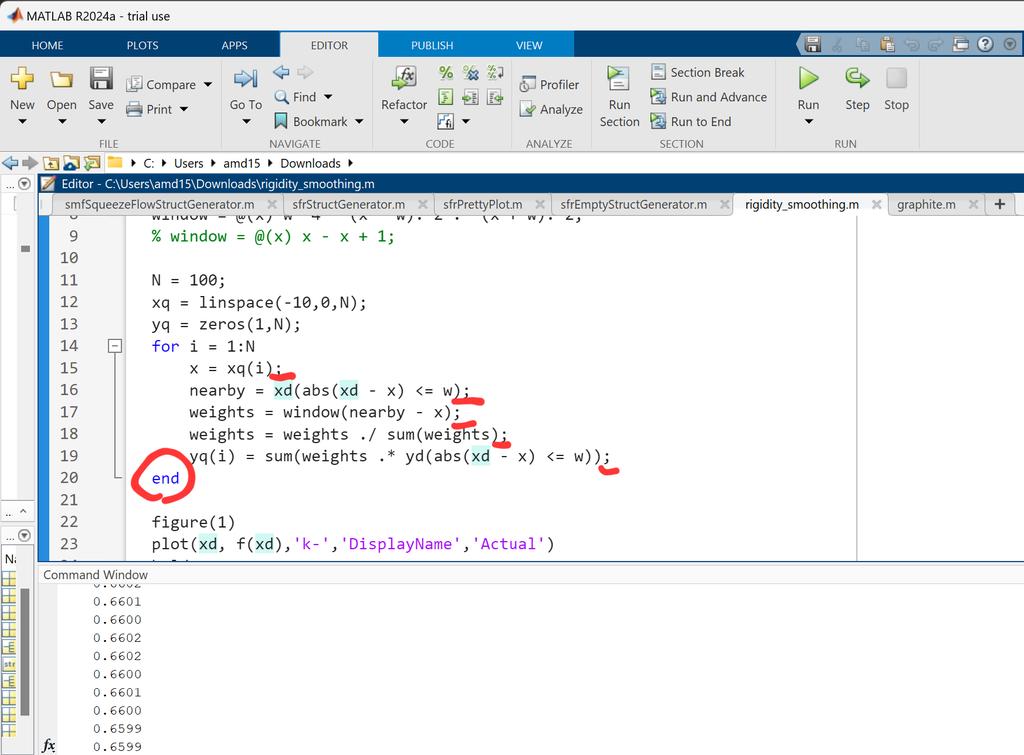Click the Print button

point(150,109)
